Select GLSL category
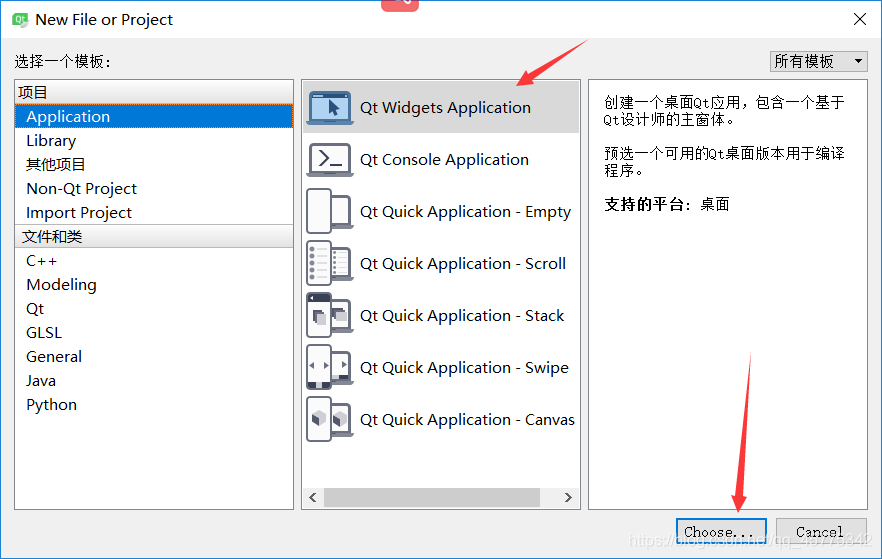The image size is (882, 559). (x=154, y=332)
